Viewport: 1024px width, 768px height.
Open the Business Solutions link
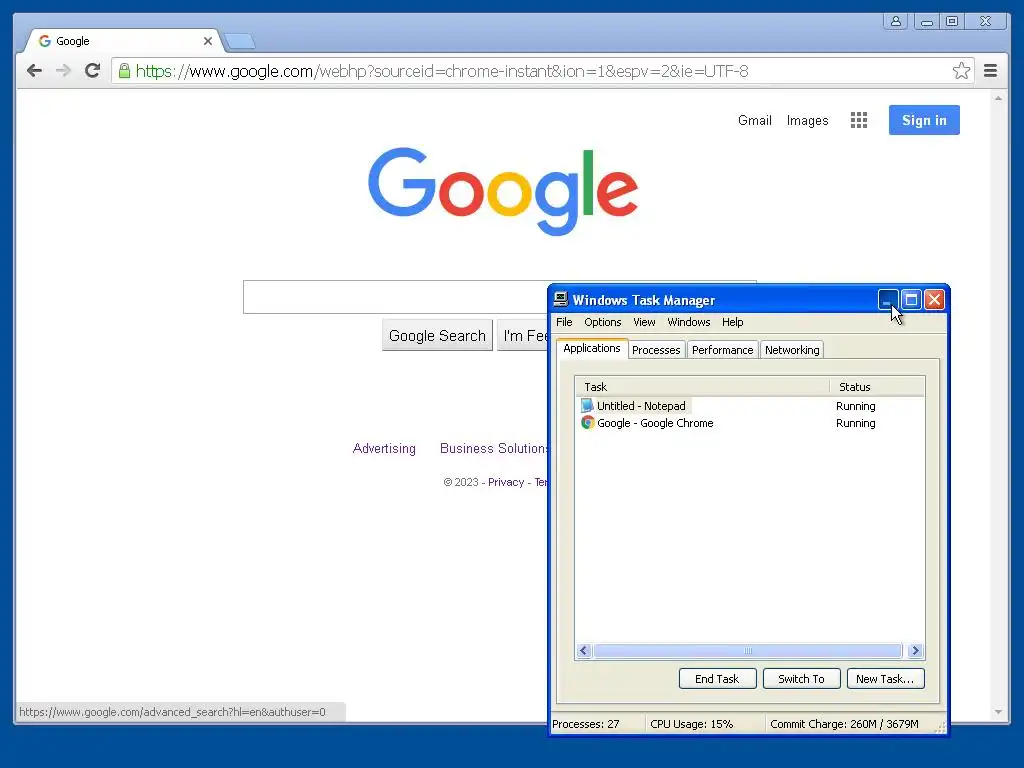coord(494,448)
